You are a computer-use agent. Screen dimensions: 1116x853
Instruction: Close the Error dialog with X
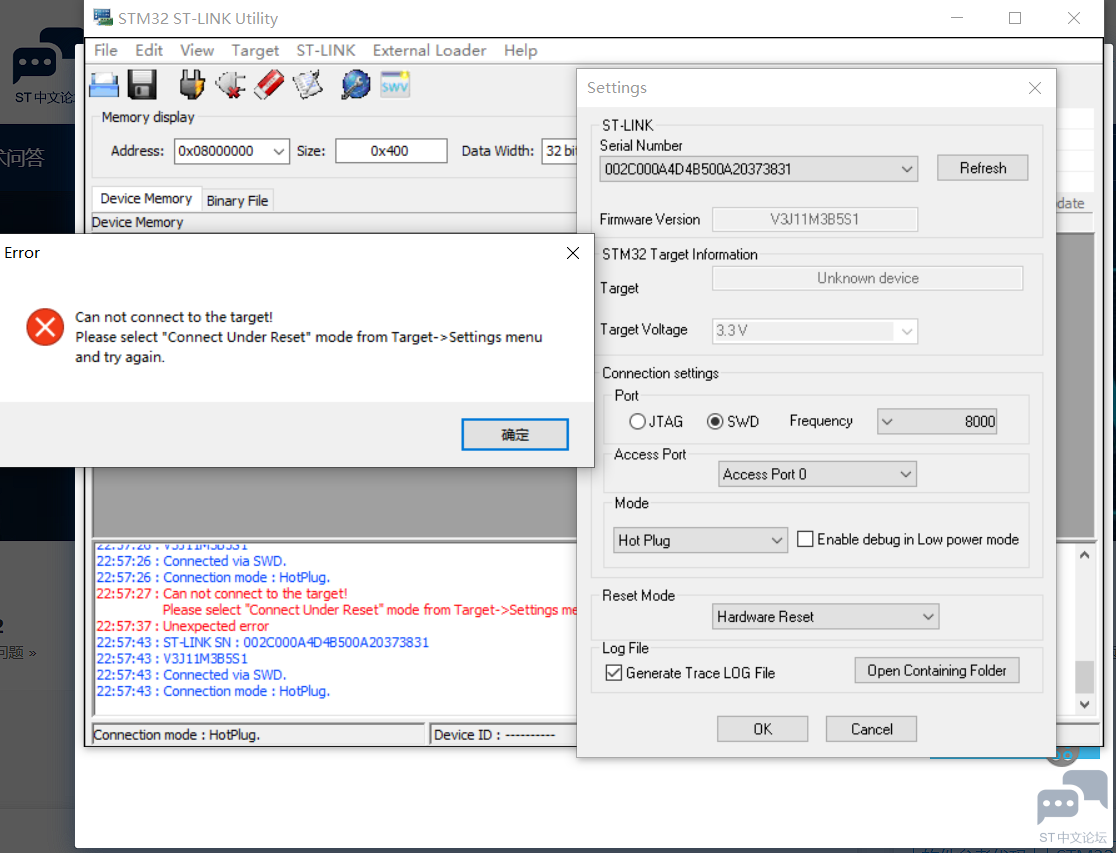pyautogui.click(x=573, y=253)
